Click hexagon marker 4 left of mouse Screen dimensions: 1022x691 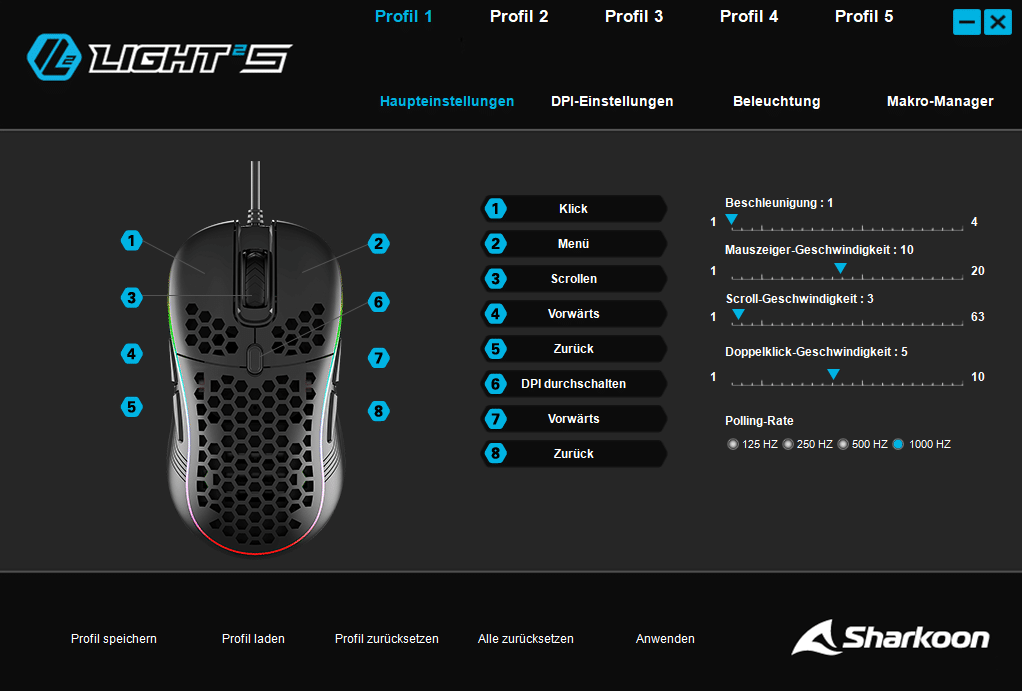132,354
